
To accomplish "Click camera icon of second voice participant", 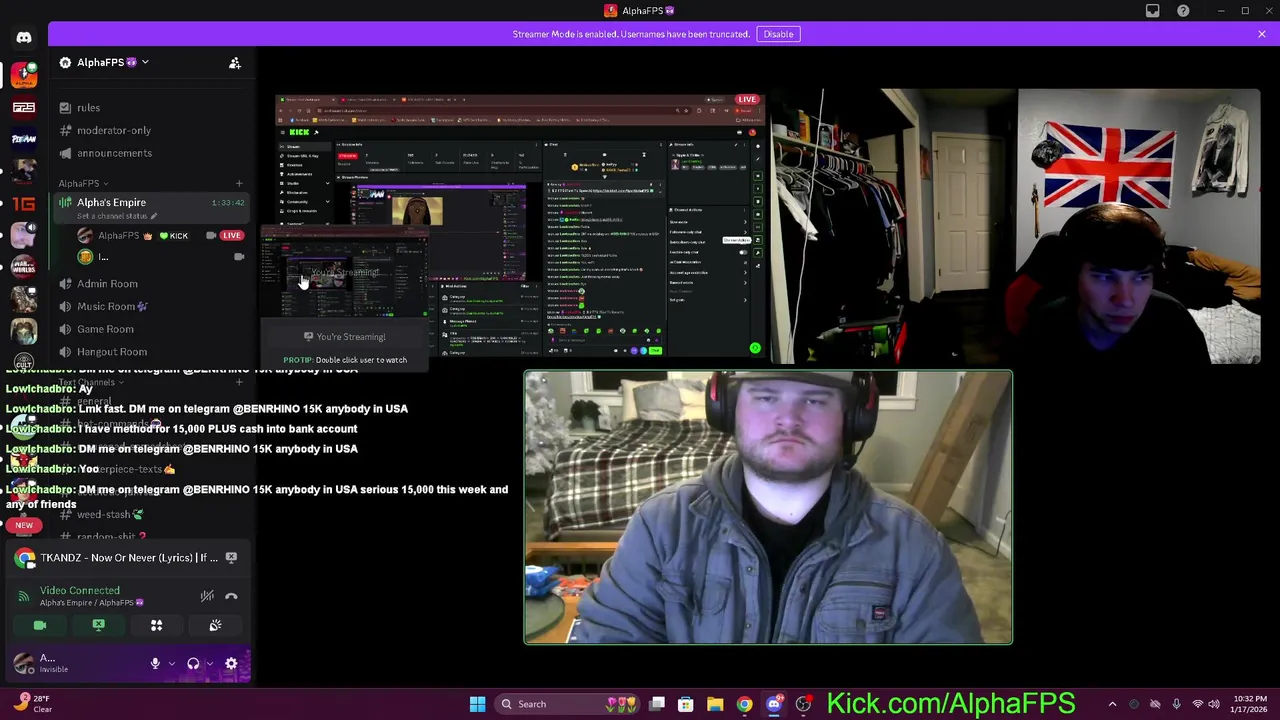I will (x=239, y=258).
